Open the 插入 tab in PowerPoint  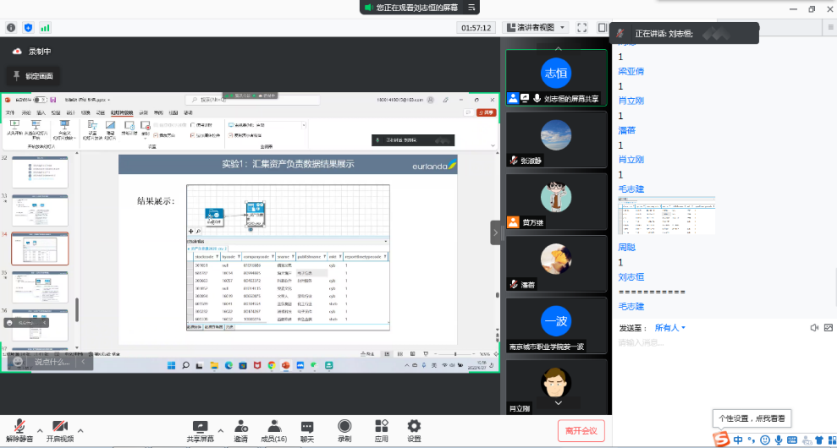point(41,113)
